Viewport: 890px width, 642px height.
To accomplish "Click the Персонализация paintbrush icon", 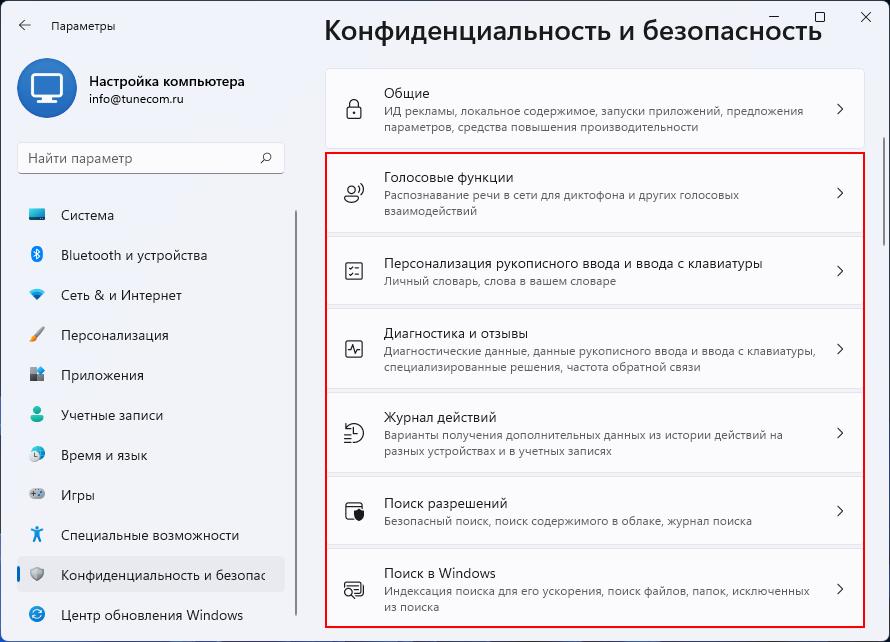I will [37, 334].
